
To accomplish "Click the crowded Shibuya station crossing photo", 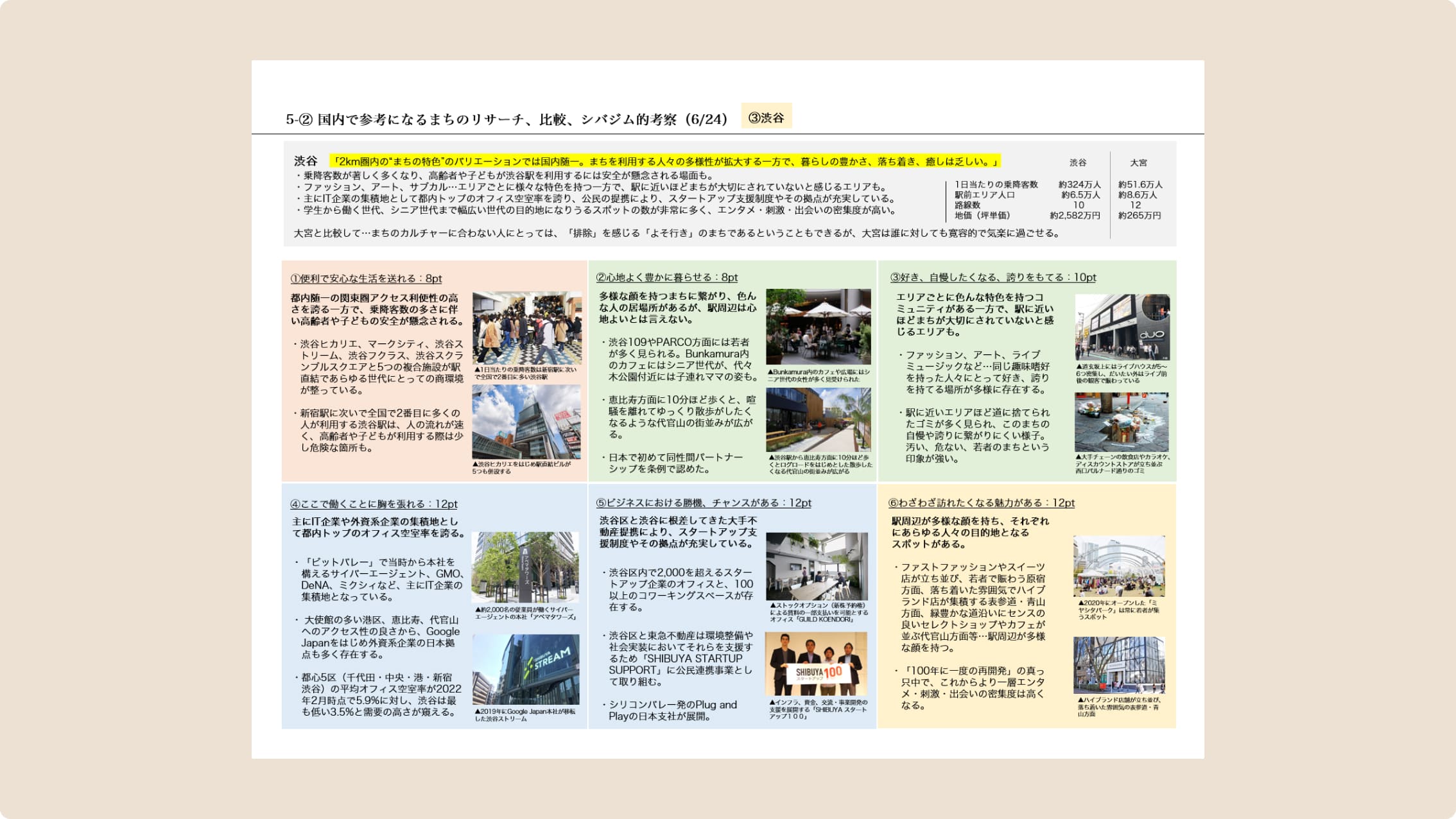I will [526, 328].
